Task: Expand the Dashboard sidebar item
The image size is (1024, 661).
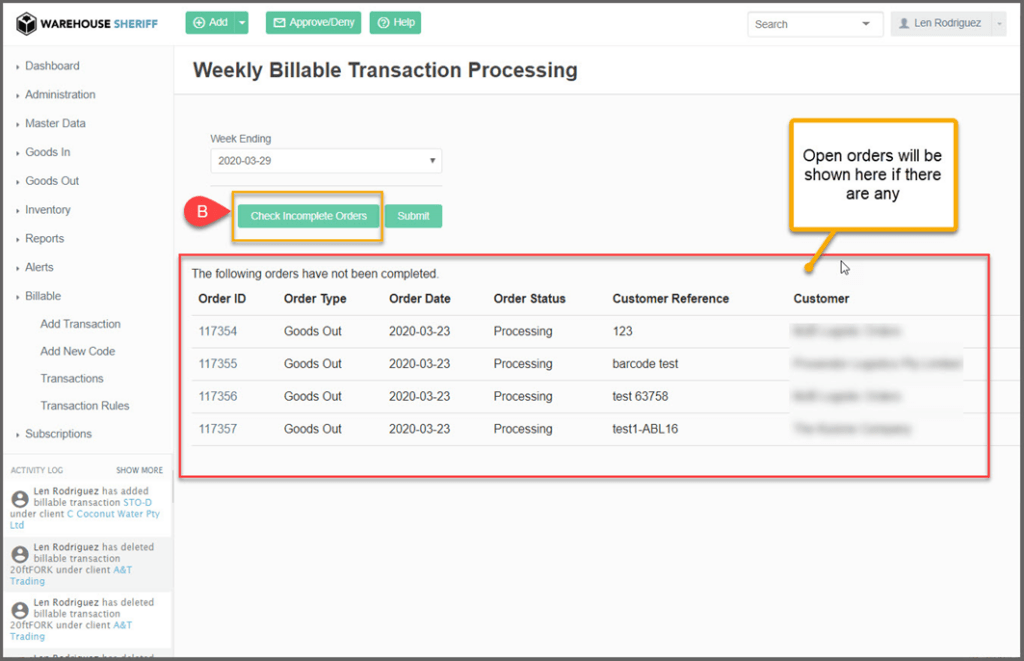Action: click(52, 66)
